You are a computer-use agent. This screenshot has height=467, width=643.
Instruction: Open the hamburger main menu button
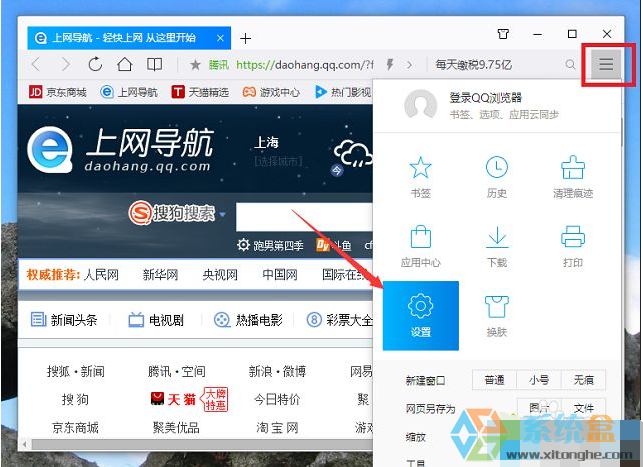coord(606,64)
